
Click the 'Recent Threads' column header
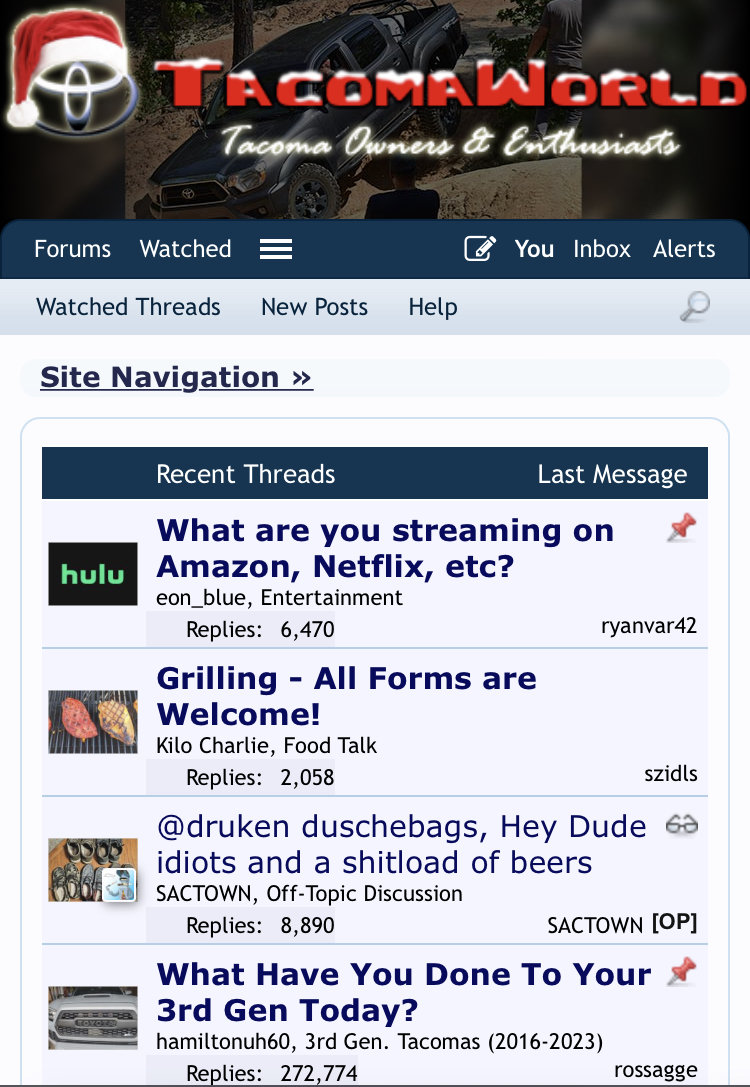click(x=245, y=474)
